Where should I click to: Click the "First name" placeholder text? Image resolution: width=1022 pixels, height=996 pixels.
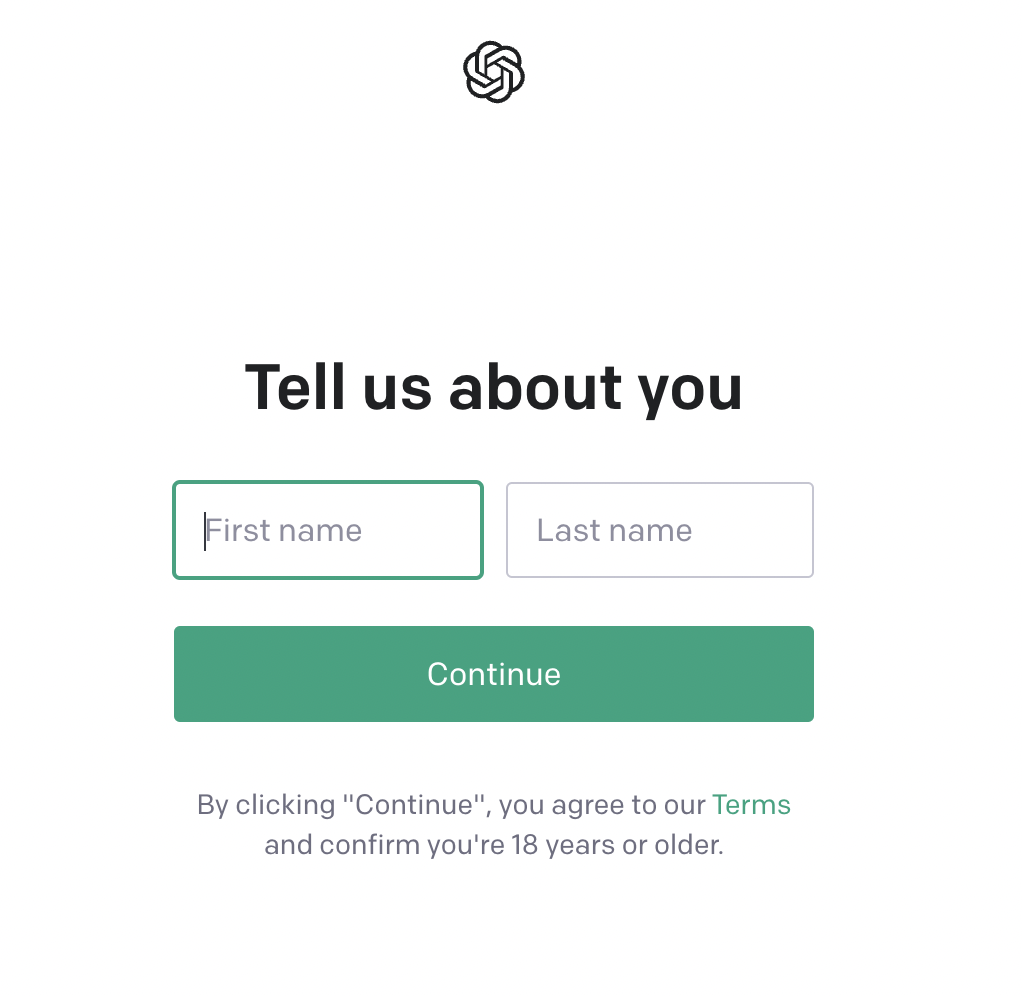[284, 530]
